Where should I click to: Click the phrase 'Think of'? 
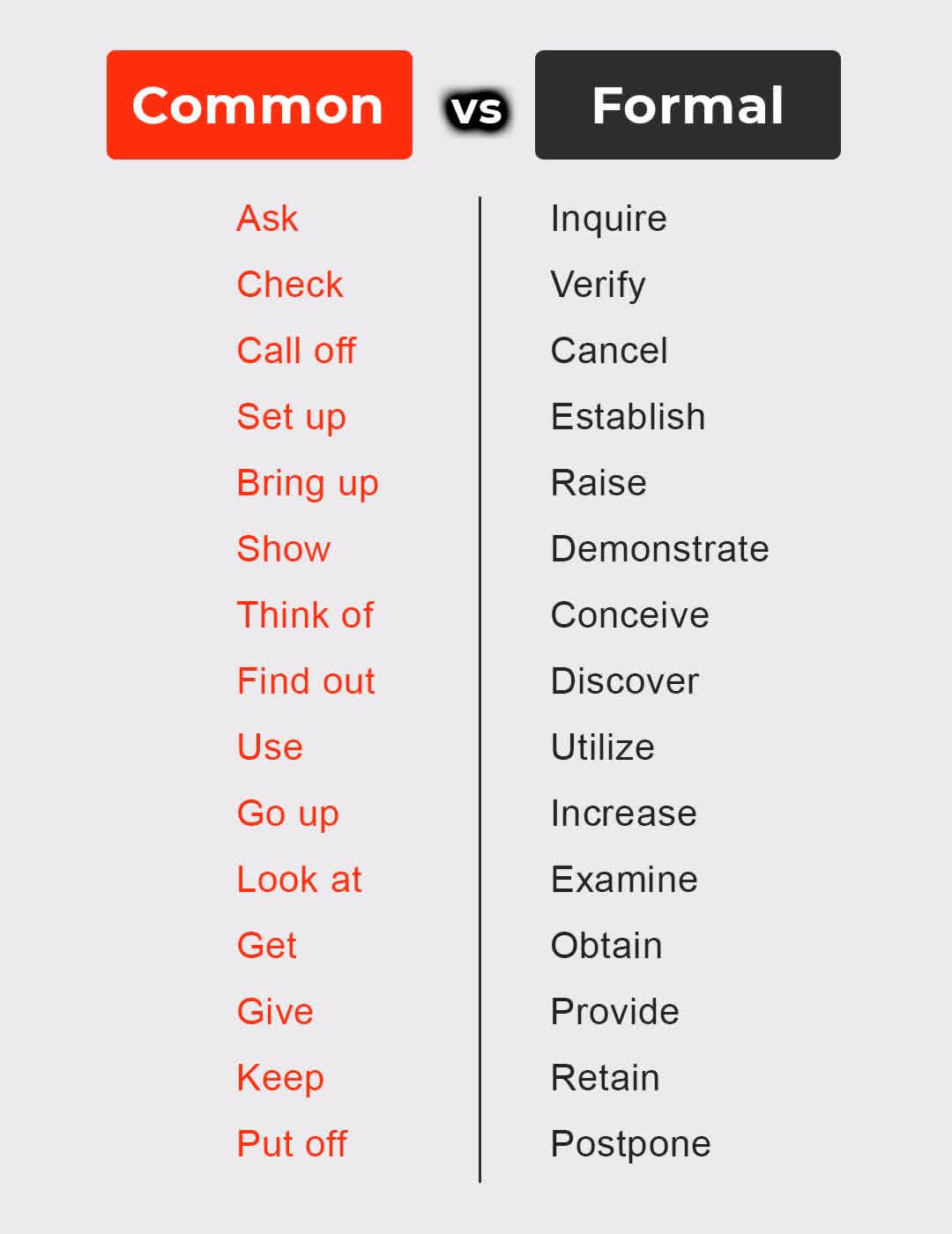[305, 615]
